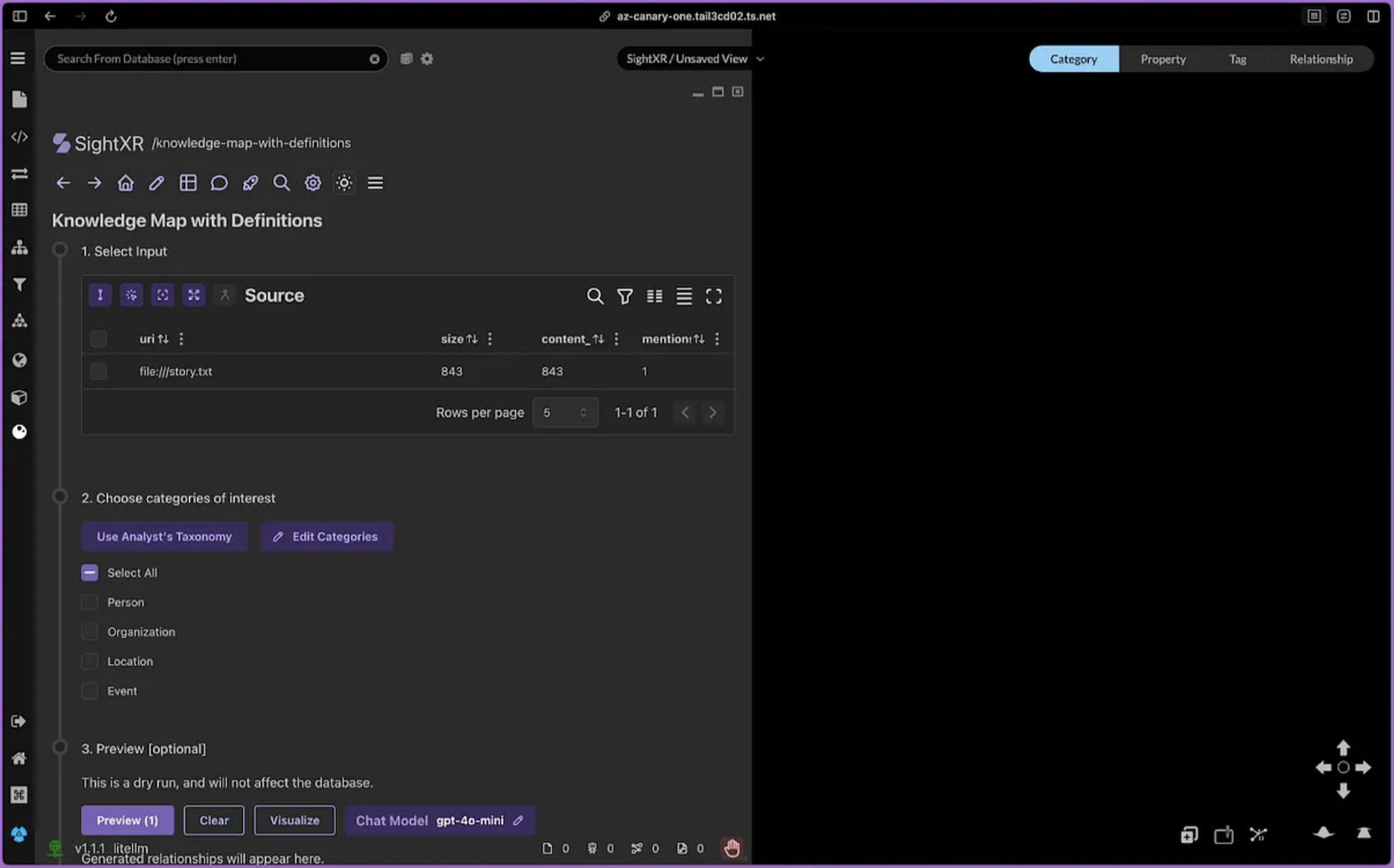Image resolution: width=1394 pixels, height=868 pixels.
Task: Open filter icon in Source table
Action: click(625, 296)
